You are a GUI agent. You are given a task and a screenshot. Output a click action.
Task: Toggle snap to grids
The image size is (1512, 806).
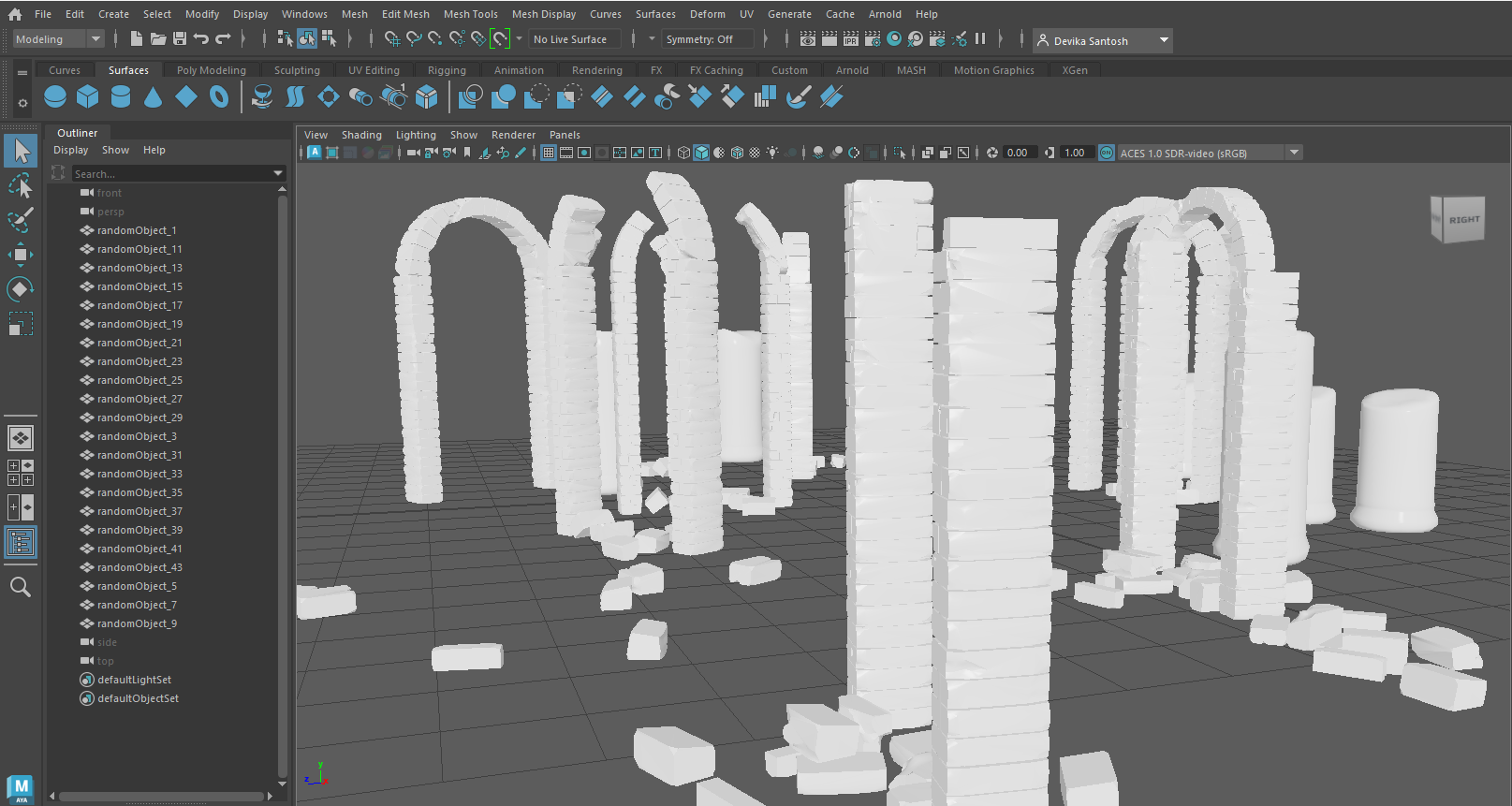coord(392,38)
